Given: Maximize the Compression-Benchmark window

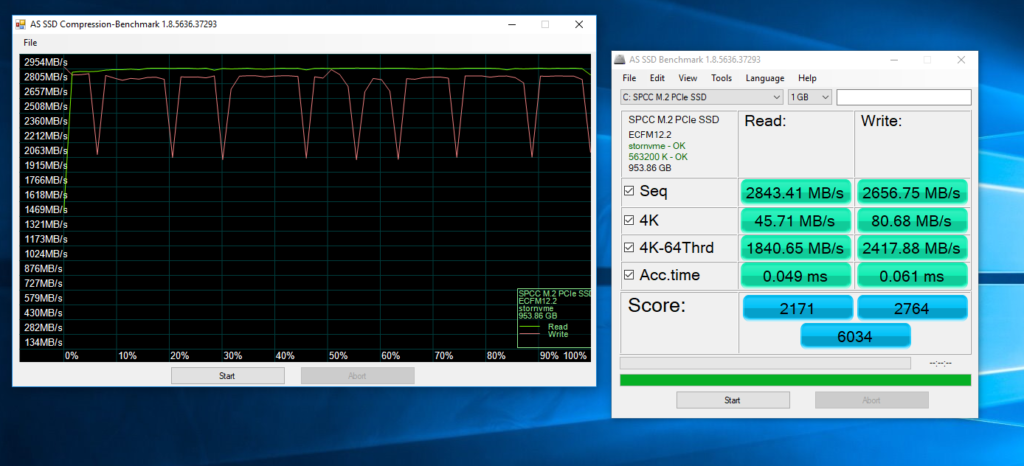Looking at the screenshot, I should click(x=545, y=24).
